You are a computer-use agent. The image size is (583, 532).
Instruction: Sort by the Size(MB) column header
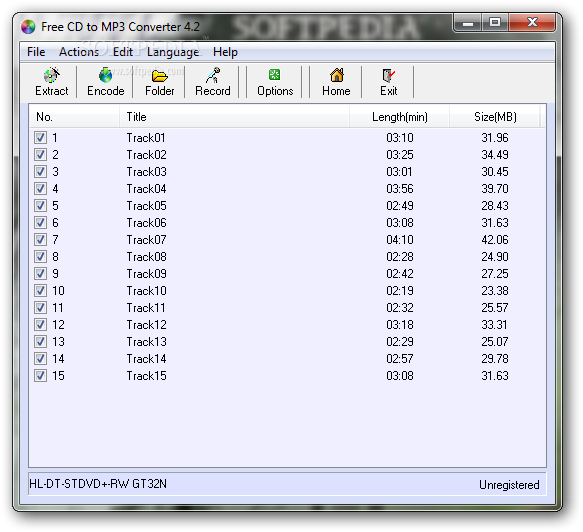click(495, 117)
